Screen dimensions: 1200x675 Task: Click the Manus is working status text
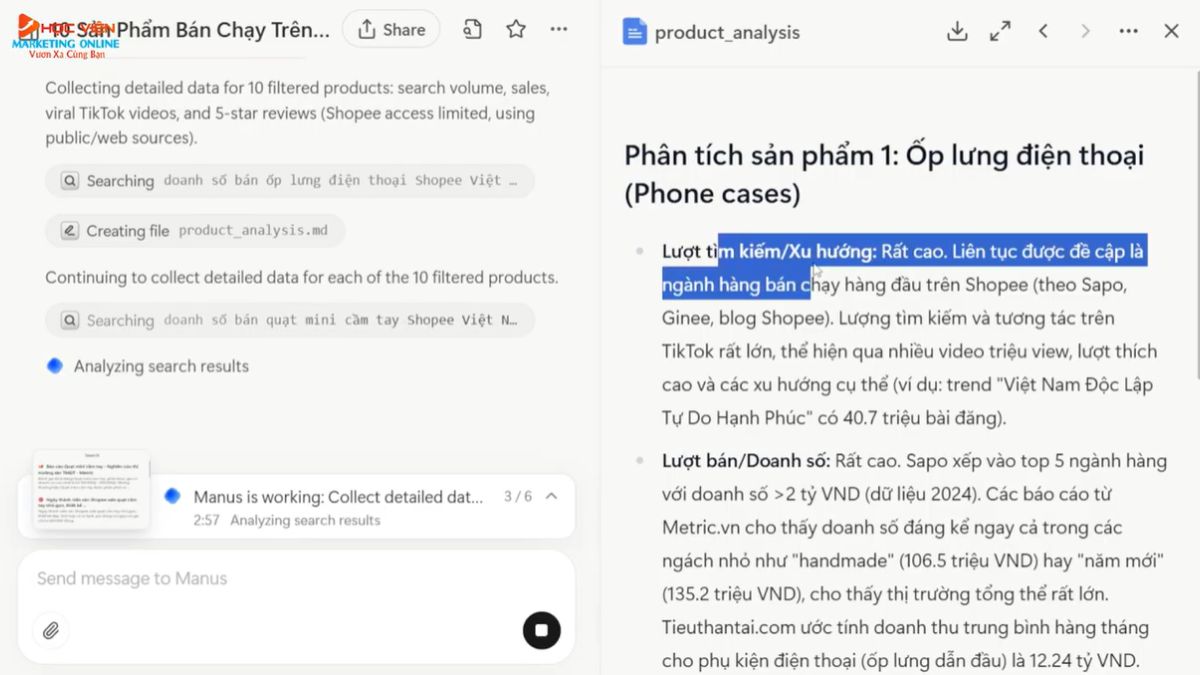[338, 497]
